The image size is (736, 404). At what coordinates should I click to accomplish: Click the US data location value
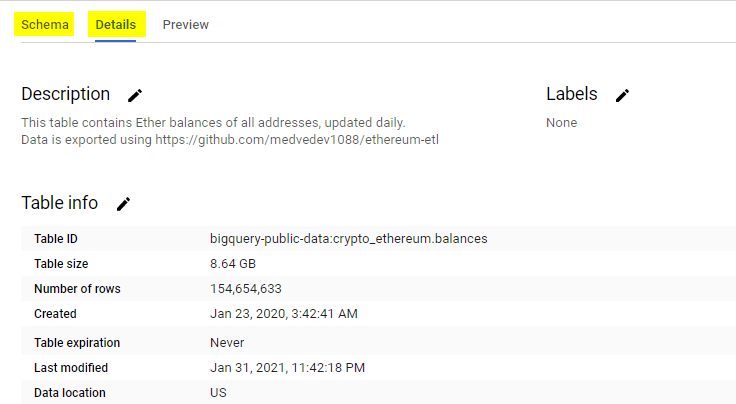click(218, 392)
